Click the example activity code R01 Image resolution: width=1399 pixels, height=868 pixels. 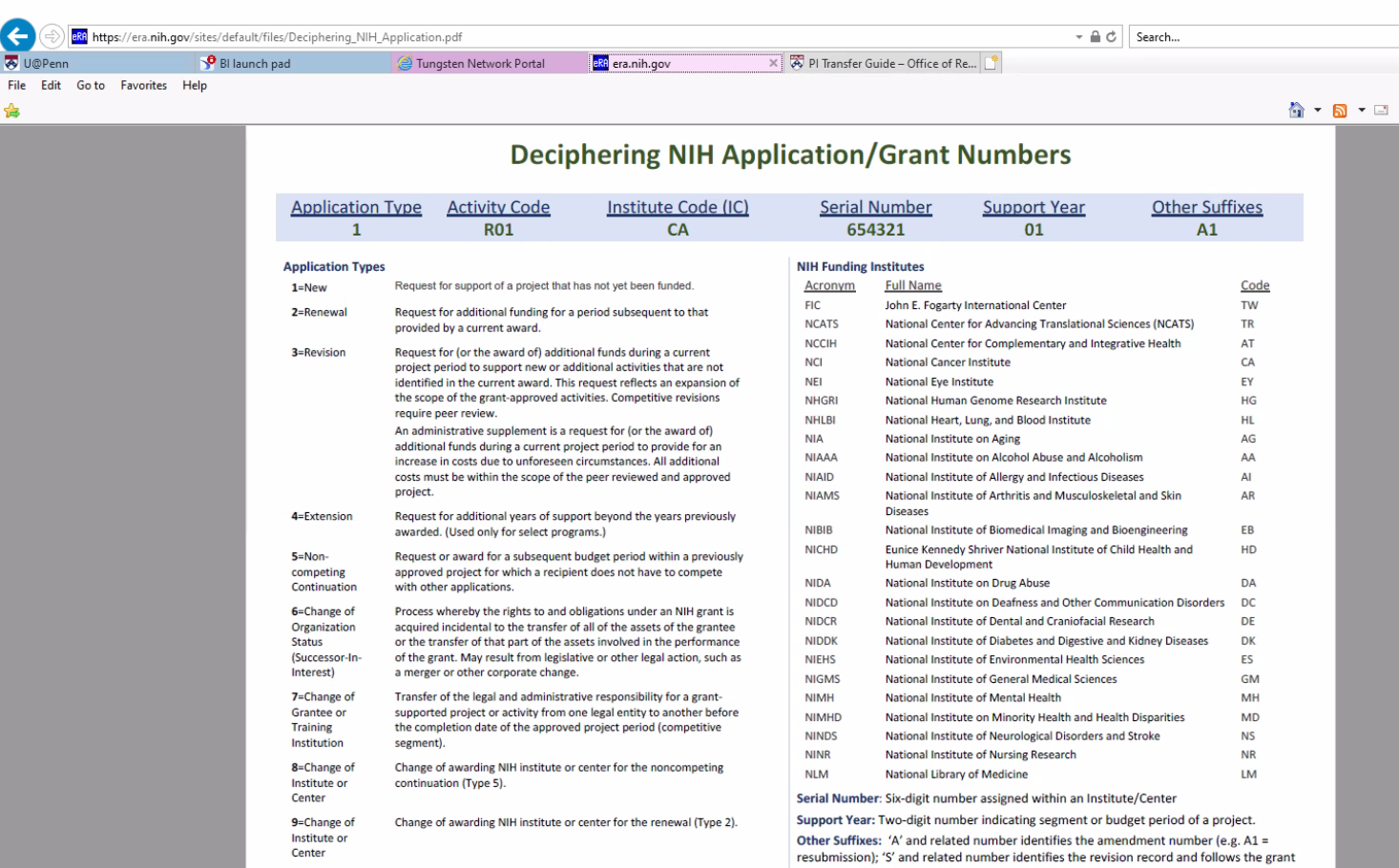[498, 230]
